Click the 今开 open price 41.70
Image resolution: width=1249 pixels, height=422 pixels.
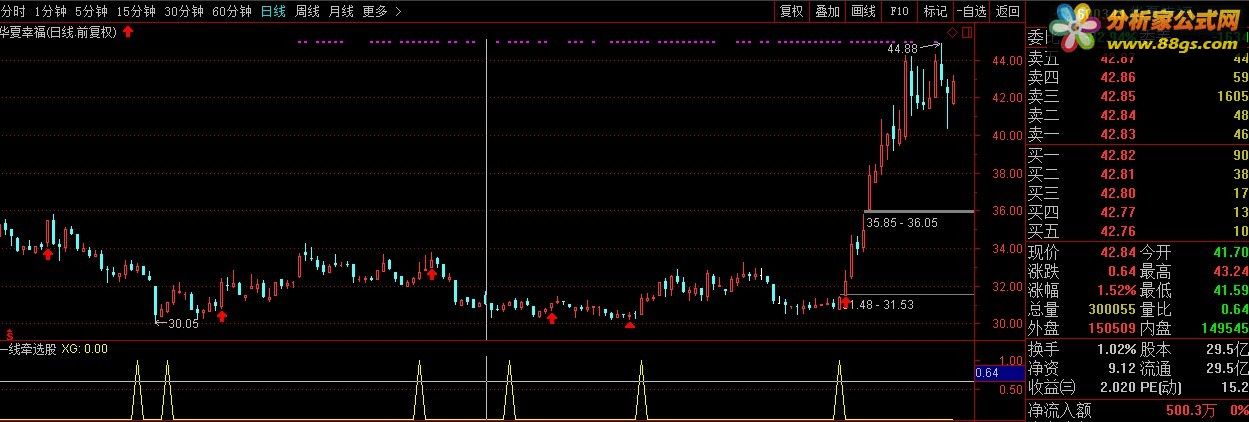pos(1230,252)
